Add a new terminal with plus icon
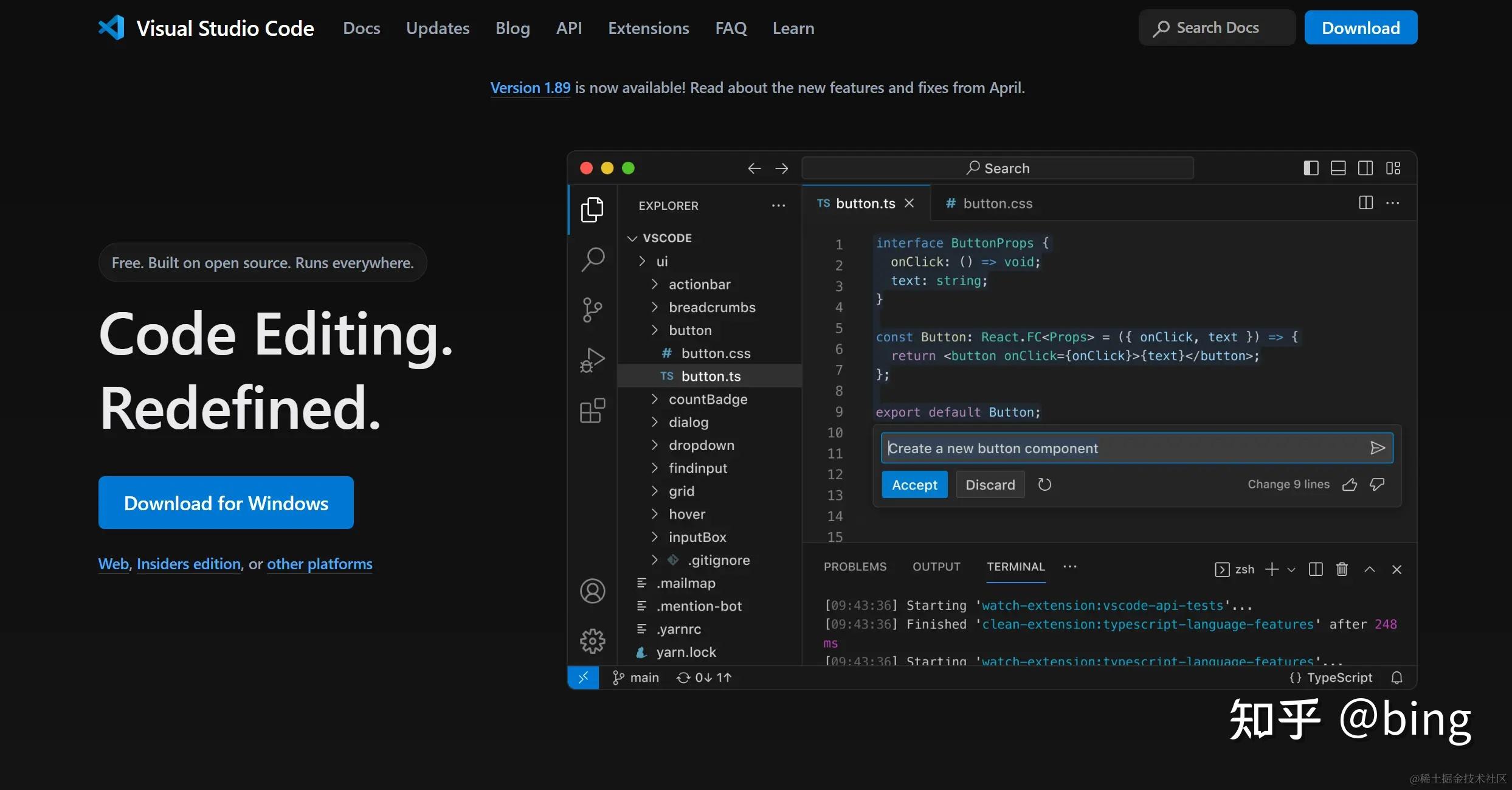Image resolution: width=1512 pixels, height=790 pixels. click(1272, 569)
